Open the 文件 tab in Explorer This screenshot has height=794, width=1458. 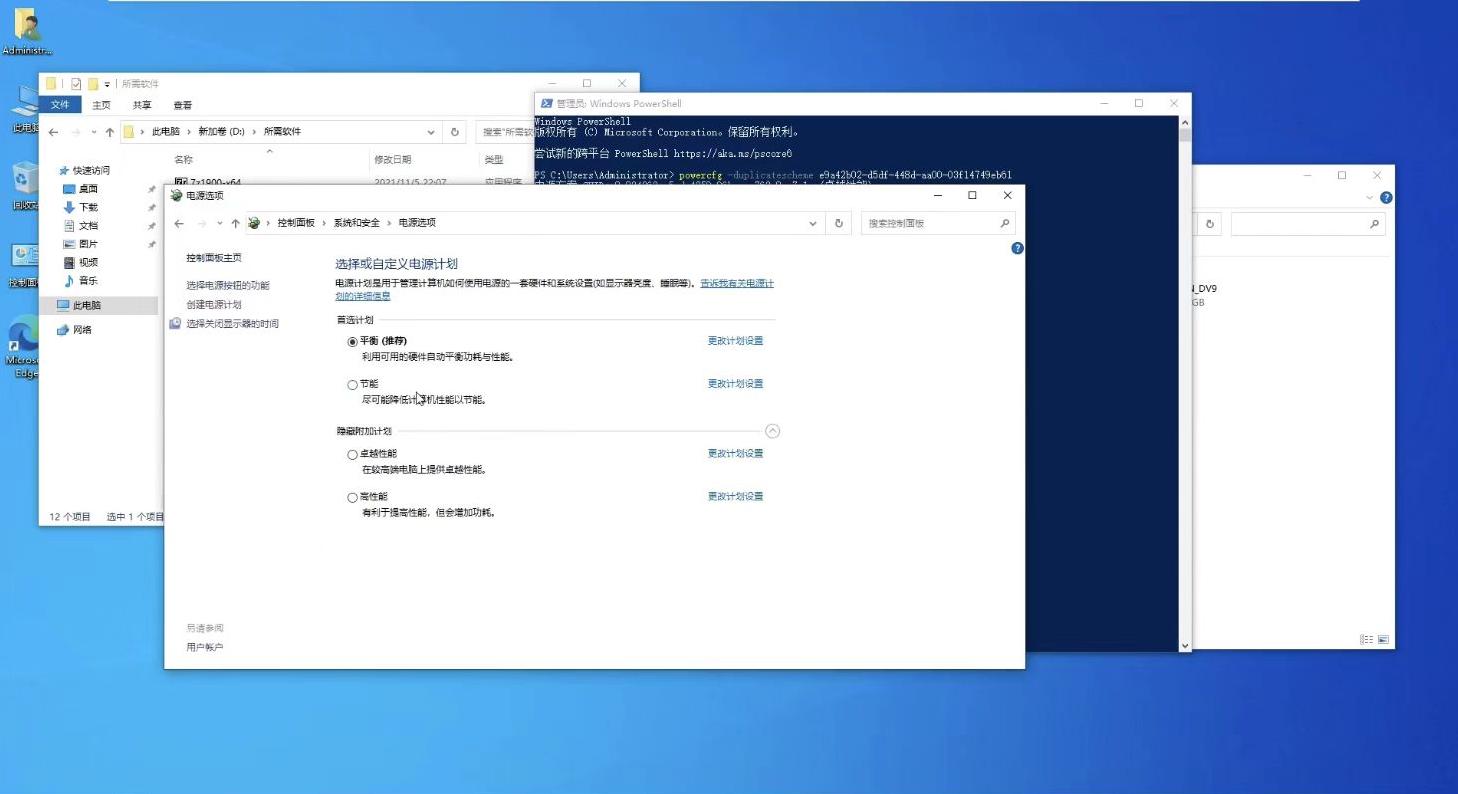point(60,105)
